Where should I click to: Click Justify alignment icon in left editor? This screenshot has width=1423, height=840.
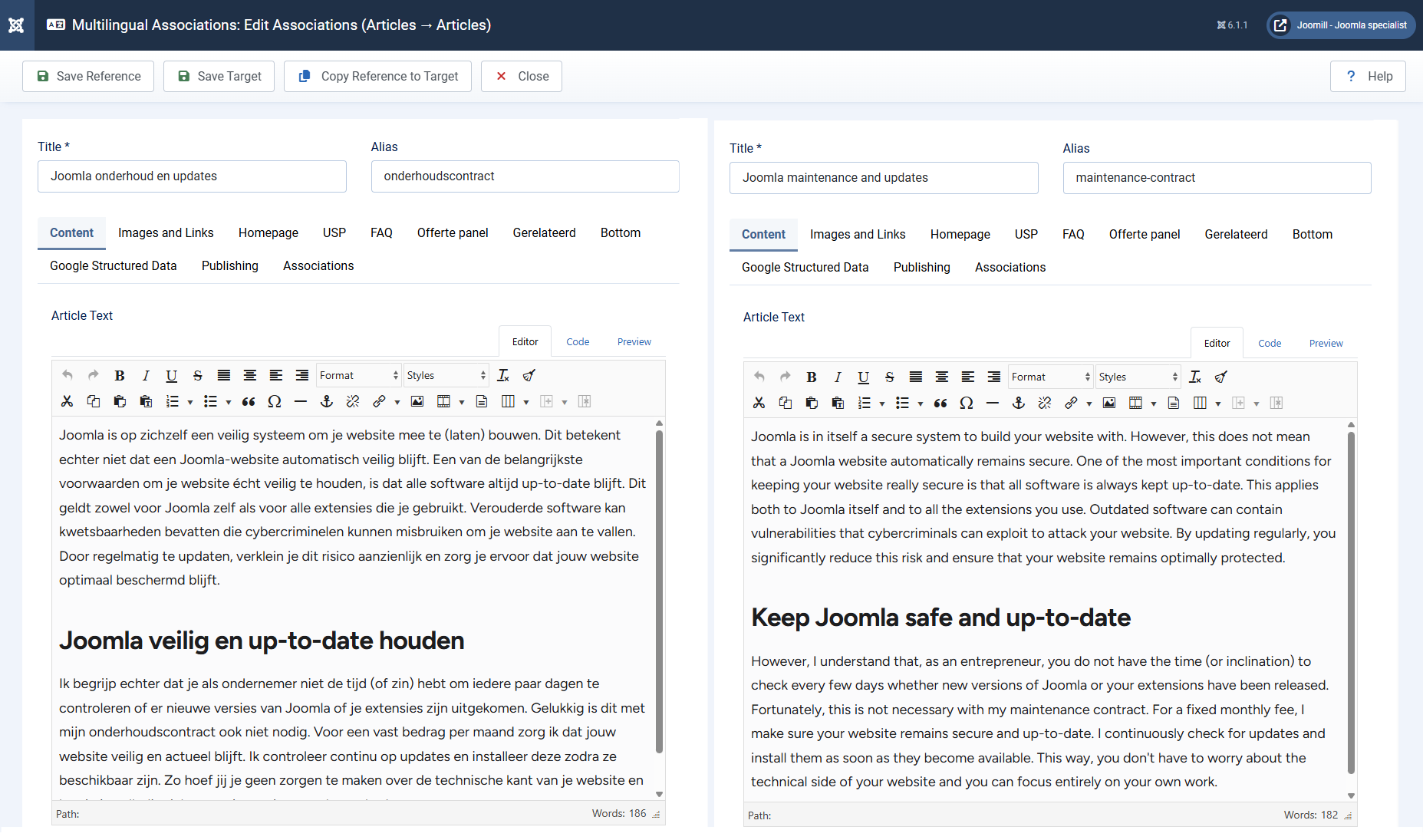point(224,375)
